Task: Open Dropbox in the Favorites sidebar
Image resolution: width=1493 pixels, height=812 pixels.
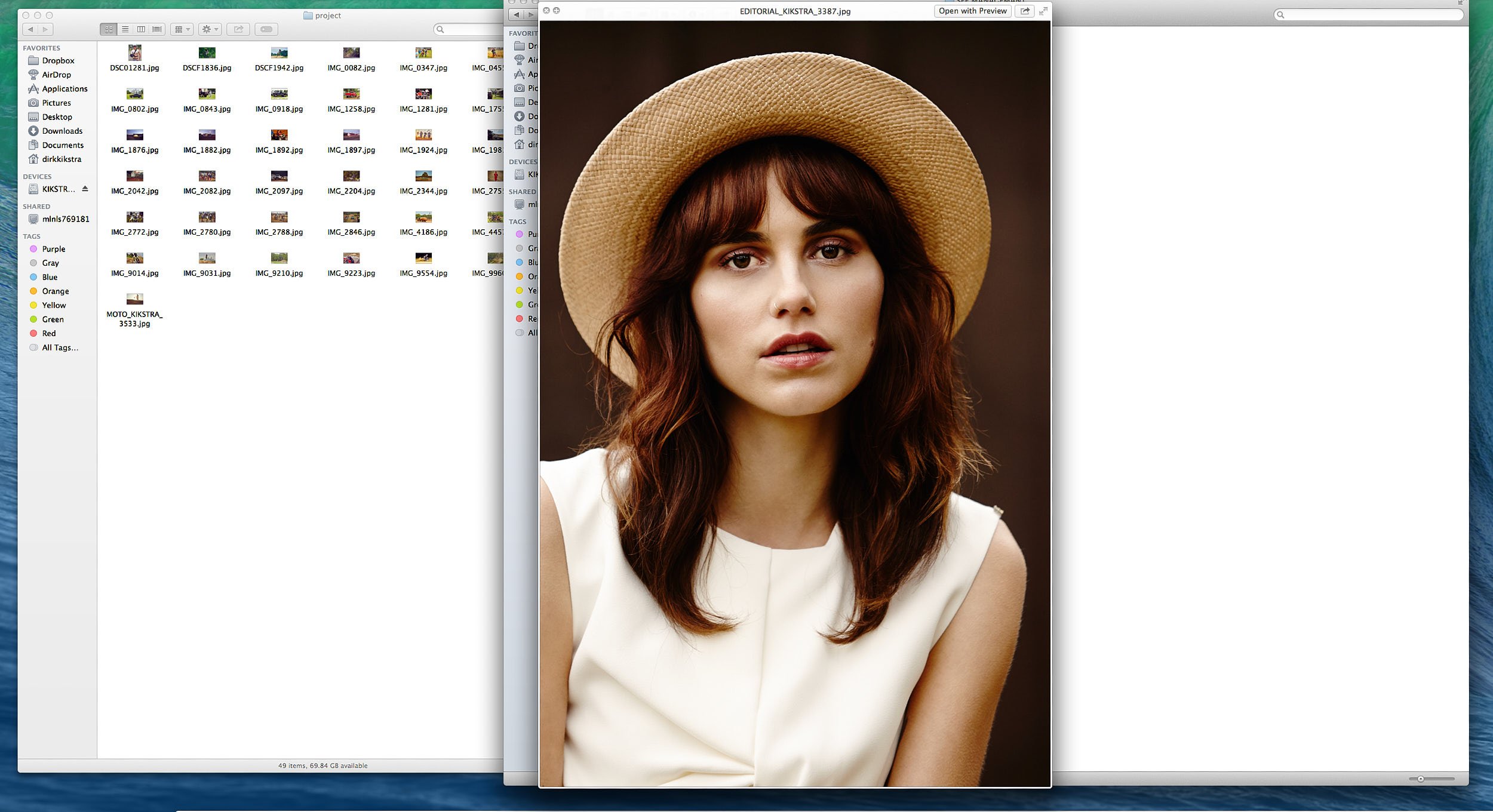Action: pos(58,60)
